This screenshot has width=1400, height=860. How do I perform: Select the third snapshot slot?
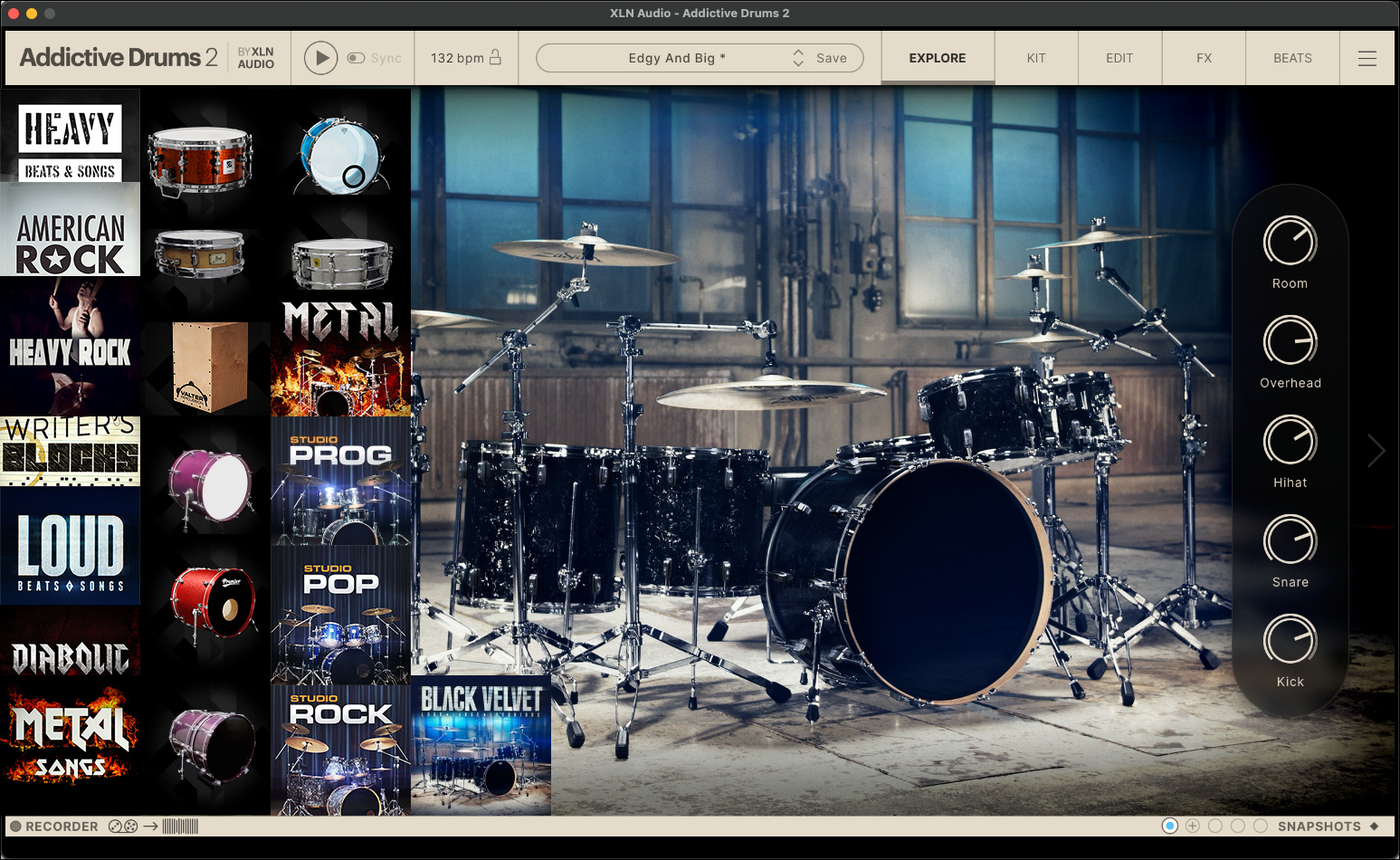[x=1215, y=826]
